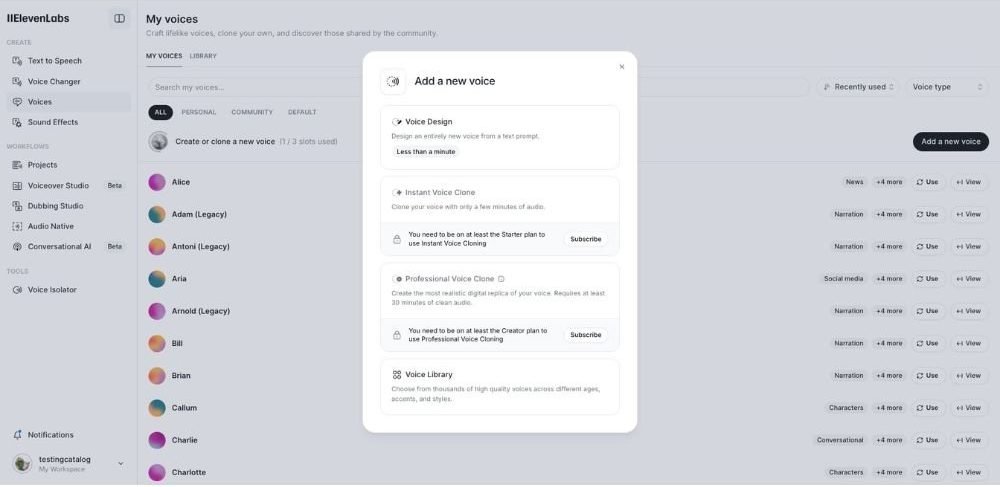Select the Community filter chip
Screen dimensions: 1000x487
[x=252, y=112]
